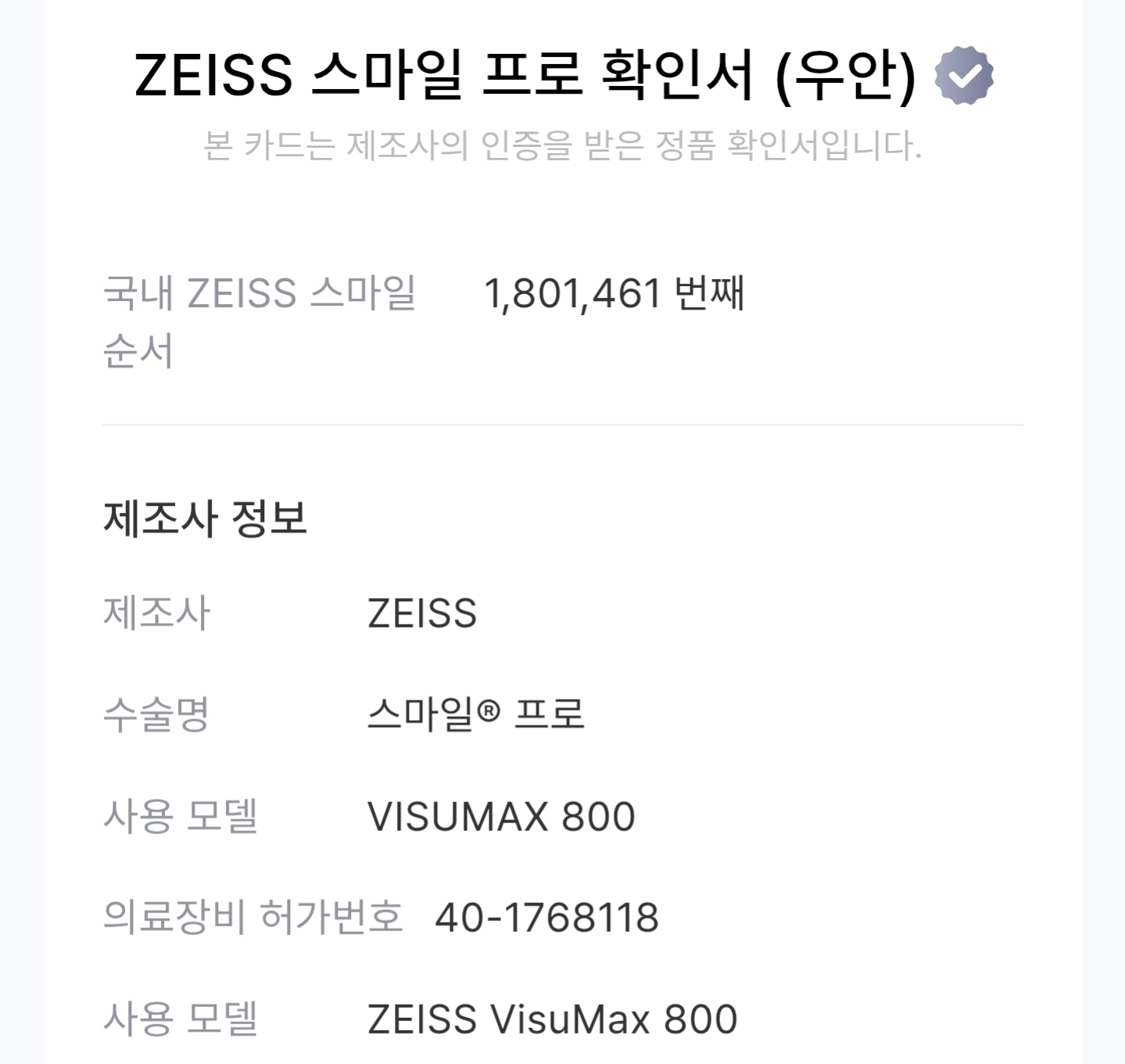Click the 제조사 정보 section heading
The width and height of the screenshot is (1125, 1064).
tap(205, 518)
